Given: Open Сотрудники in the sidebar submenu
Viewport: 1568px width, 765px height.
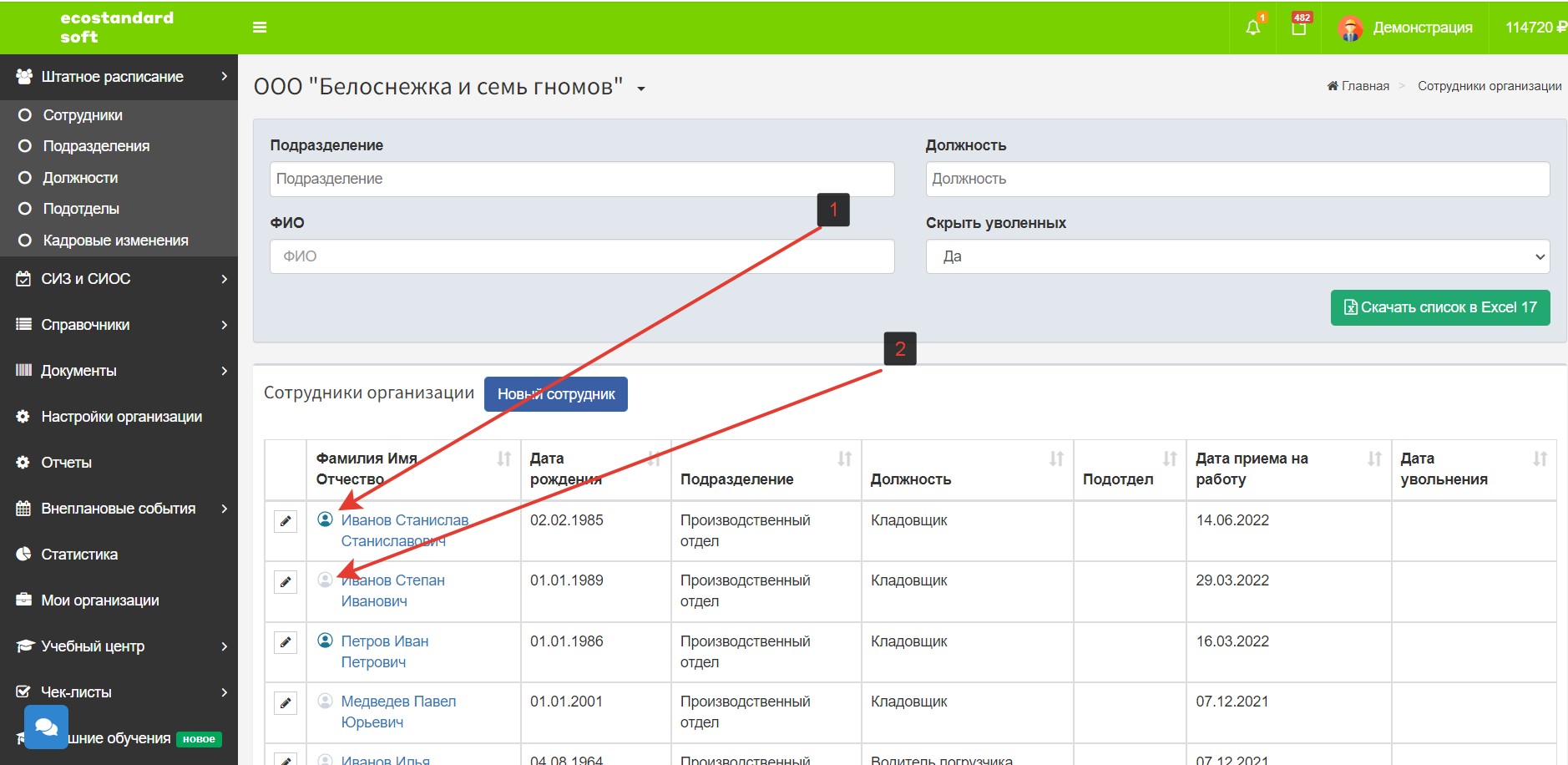Looking at the screenshot, I should 83,115.
